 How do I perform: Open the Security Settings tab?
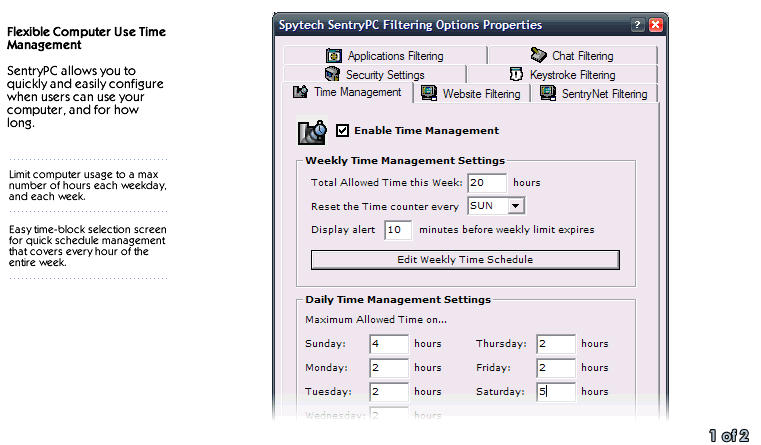(x=375, y=75)
